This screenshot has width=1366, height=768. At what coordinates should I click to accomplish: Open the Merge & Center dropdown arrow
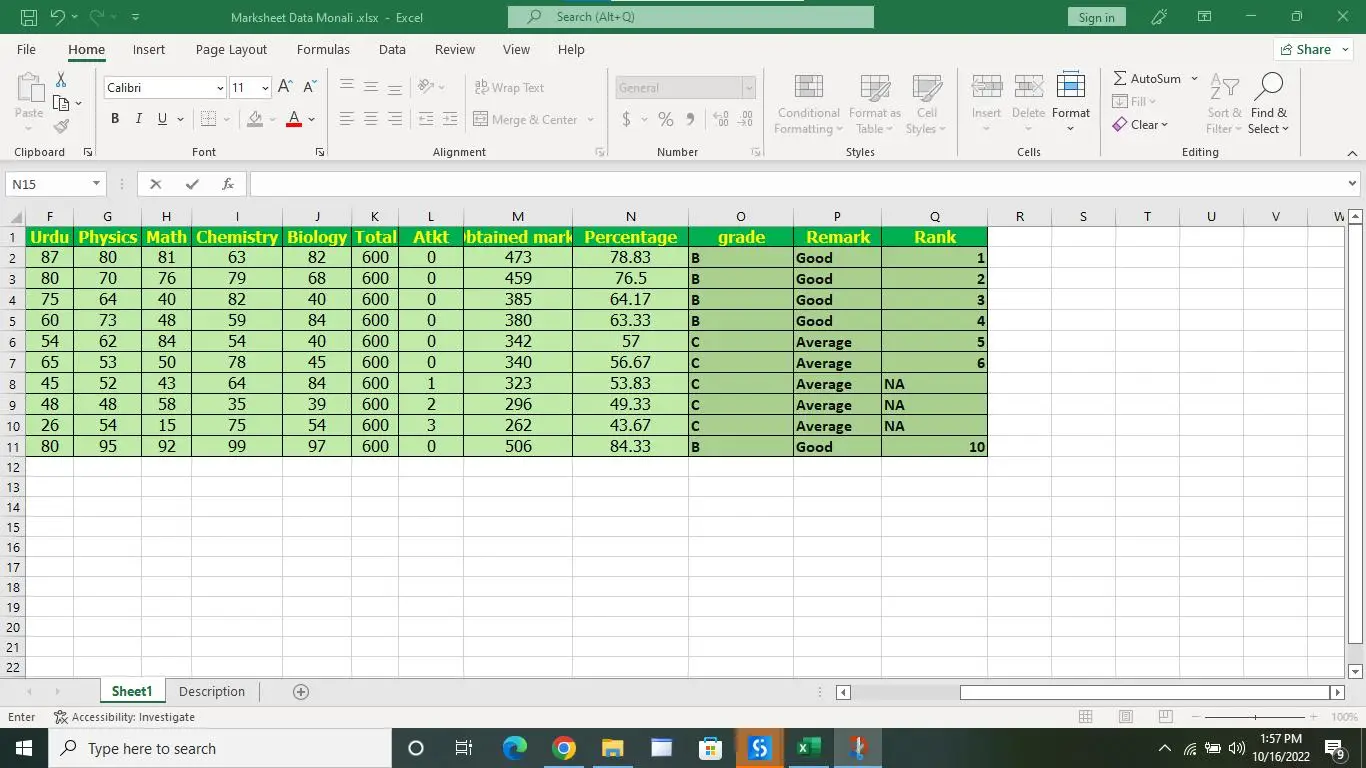(591, 119)
